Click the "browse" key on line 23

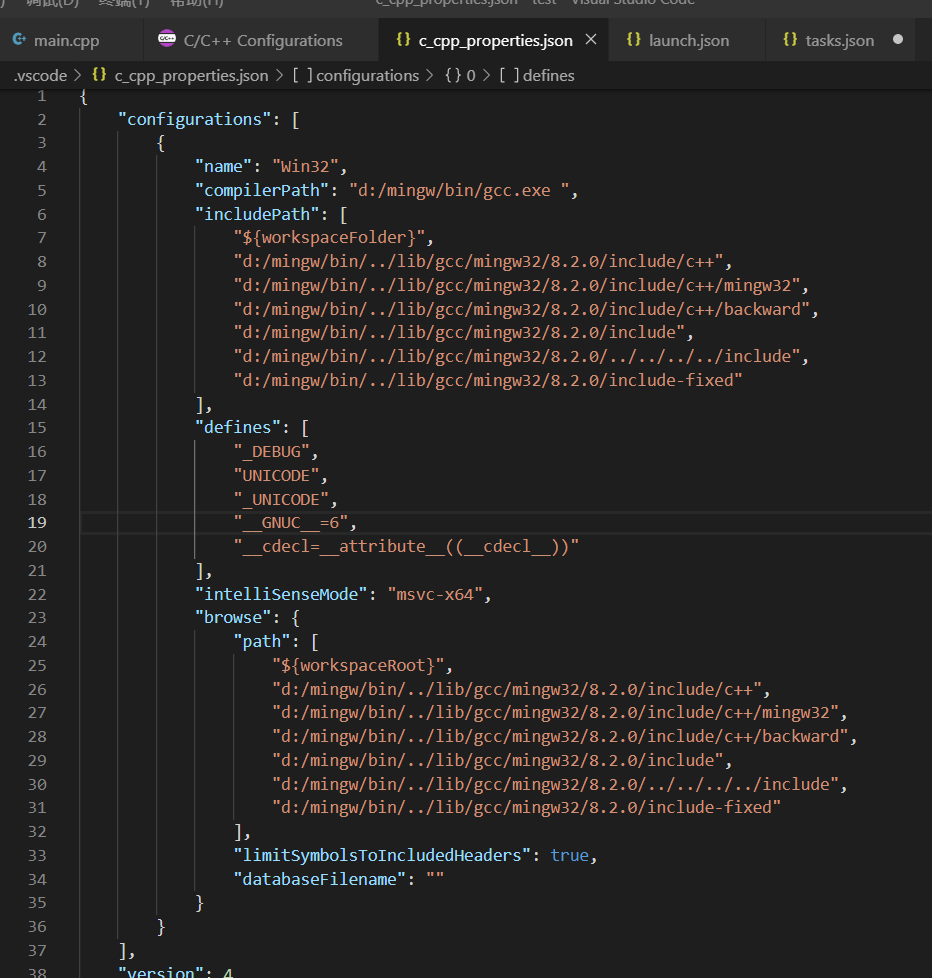(x=233, y=617)
